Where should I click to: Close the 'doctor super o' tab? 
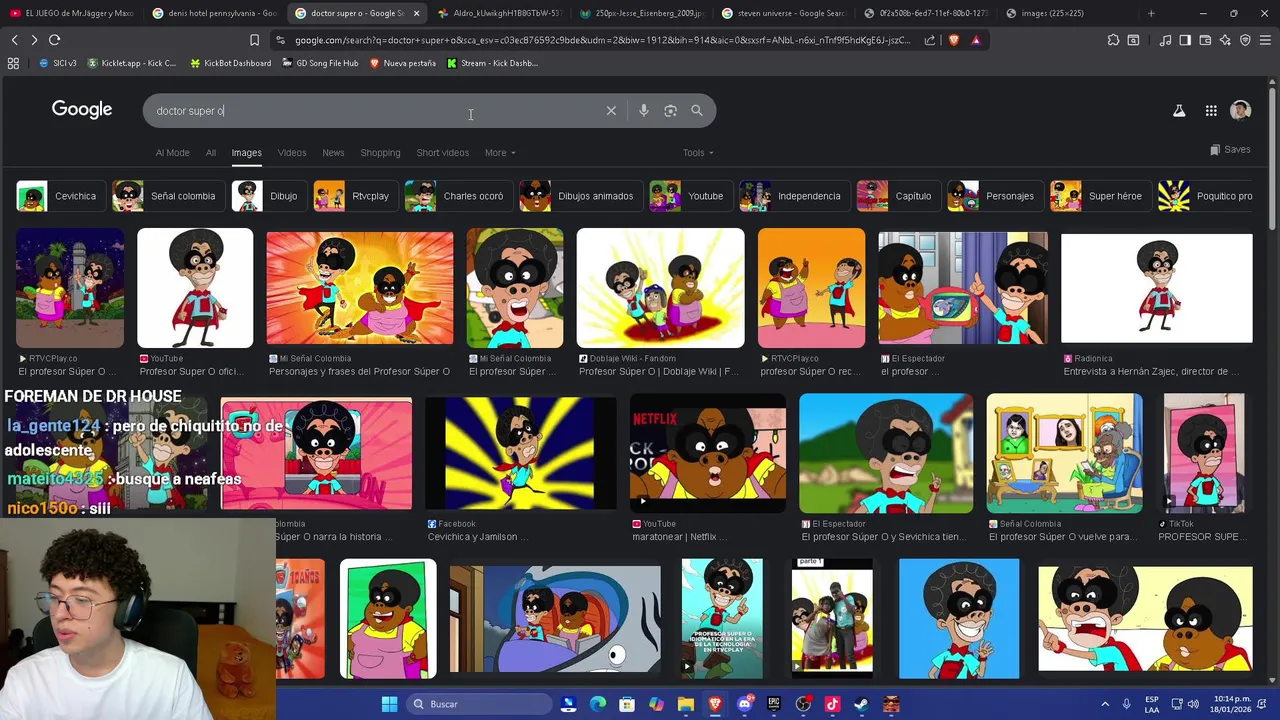coord(416,13)
